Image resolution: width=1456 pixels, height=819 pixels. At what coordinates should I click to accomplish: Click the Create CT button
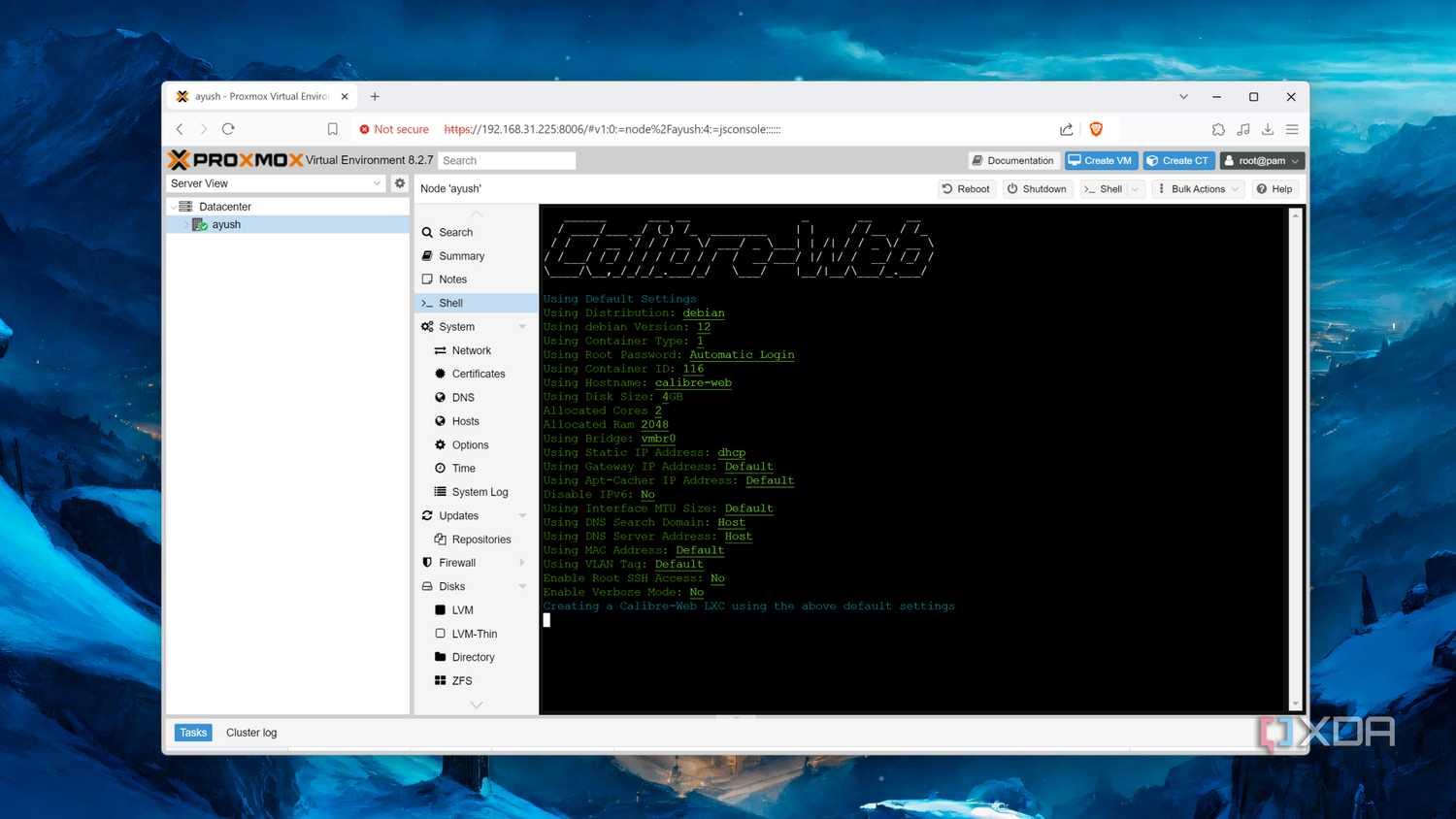tap(1178, 161)
